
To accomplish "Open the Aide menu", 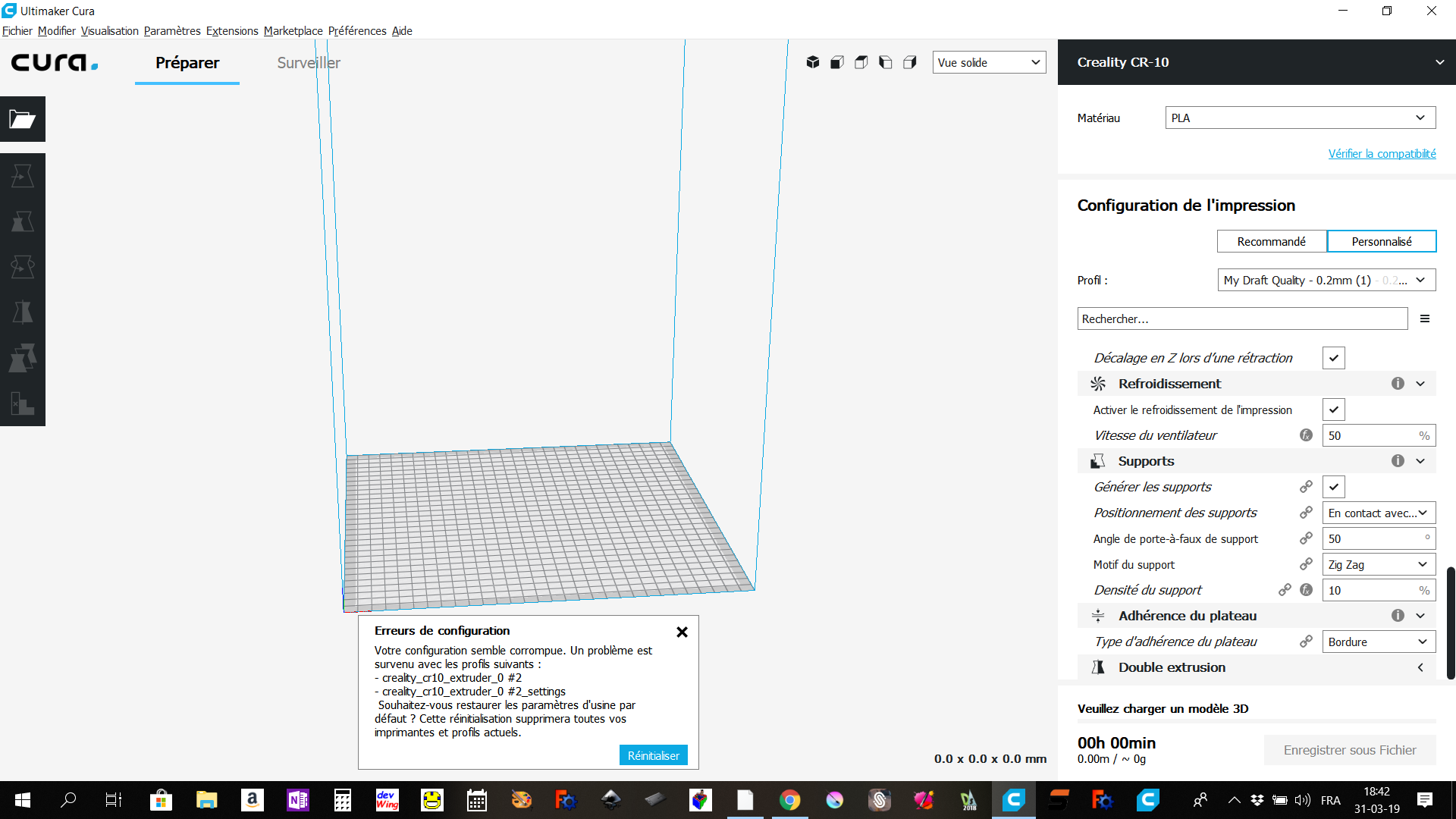I will (402, 31).
